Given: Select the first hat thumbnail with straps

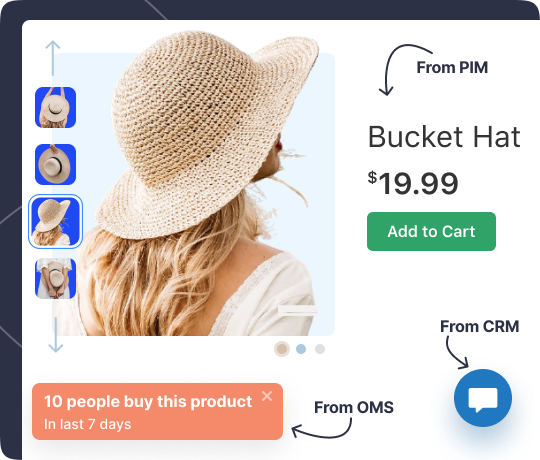Looking at the screenshot, I should tap(55, 107).
